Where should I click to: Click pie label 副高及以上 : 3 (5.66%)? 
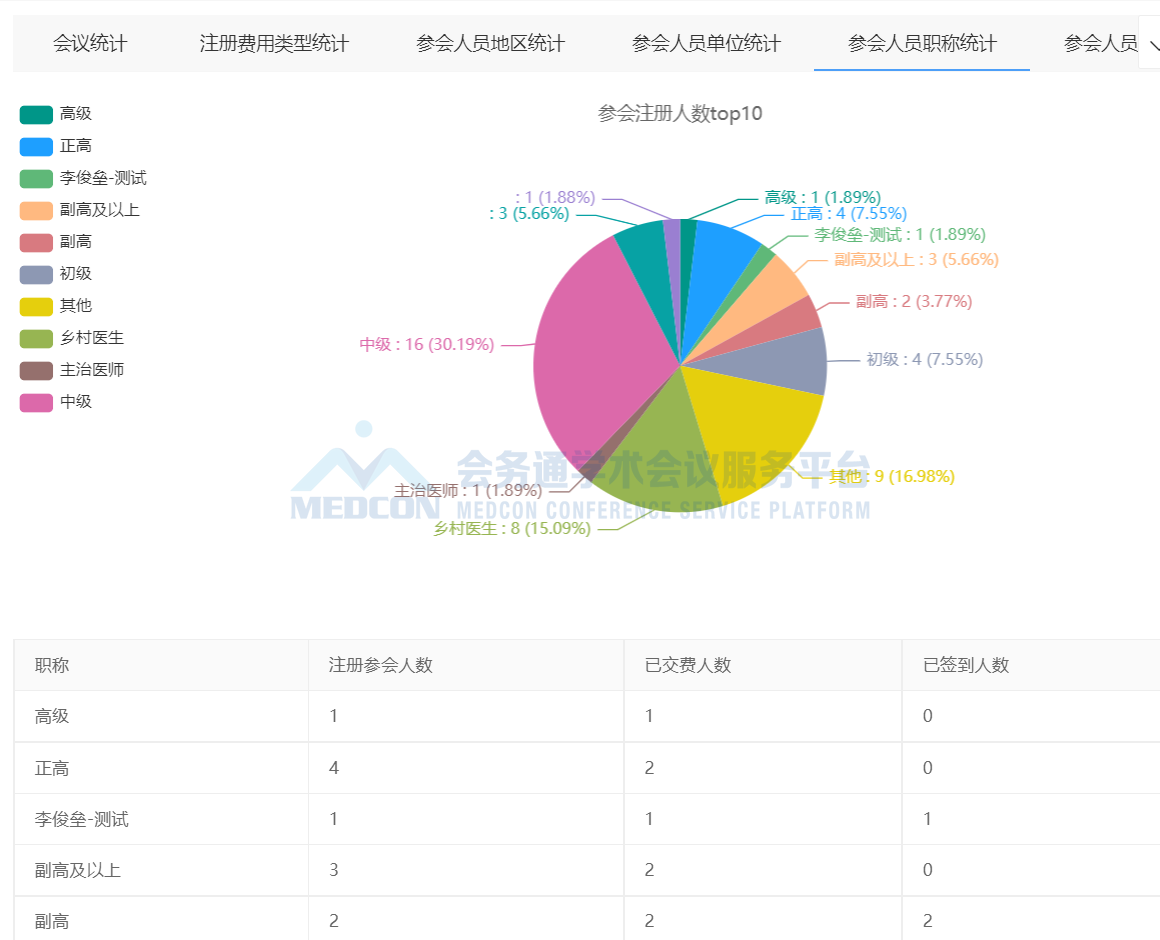(917, 260)
